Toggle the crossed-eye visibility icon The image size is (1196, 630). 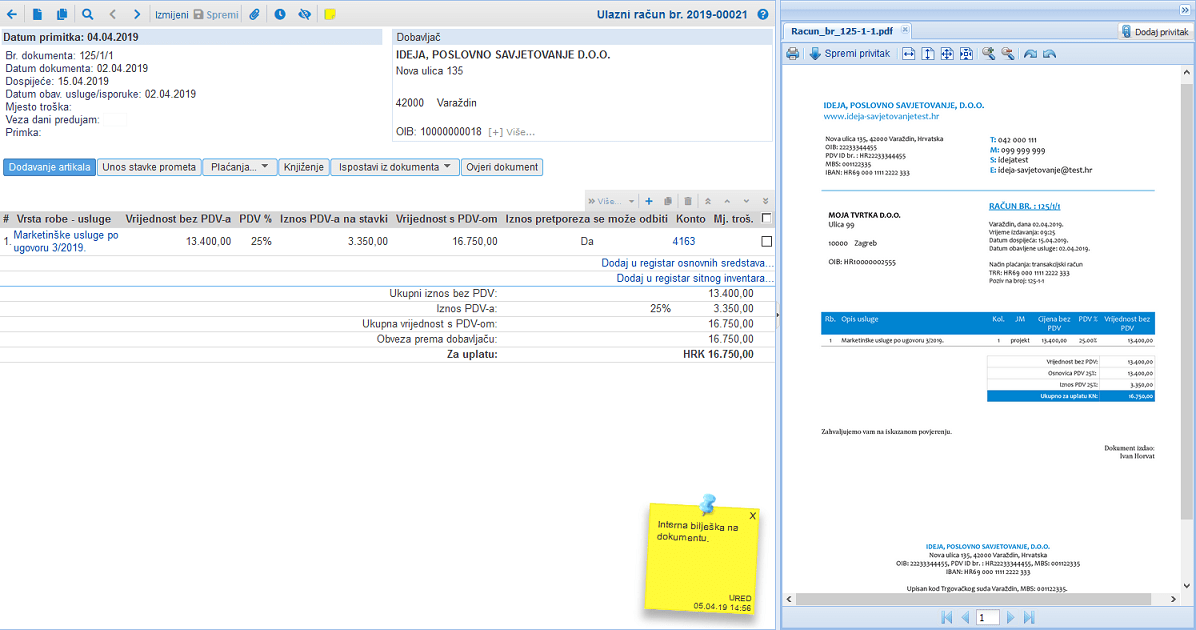(305, 15)
